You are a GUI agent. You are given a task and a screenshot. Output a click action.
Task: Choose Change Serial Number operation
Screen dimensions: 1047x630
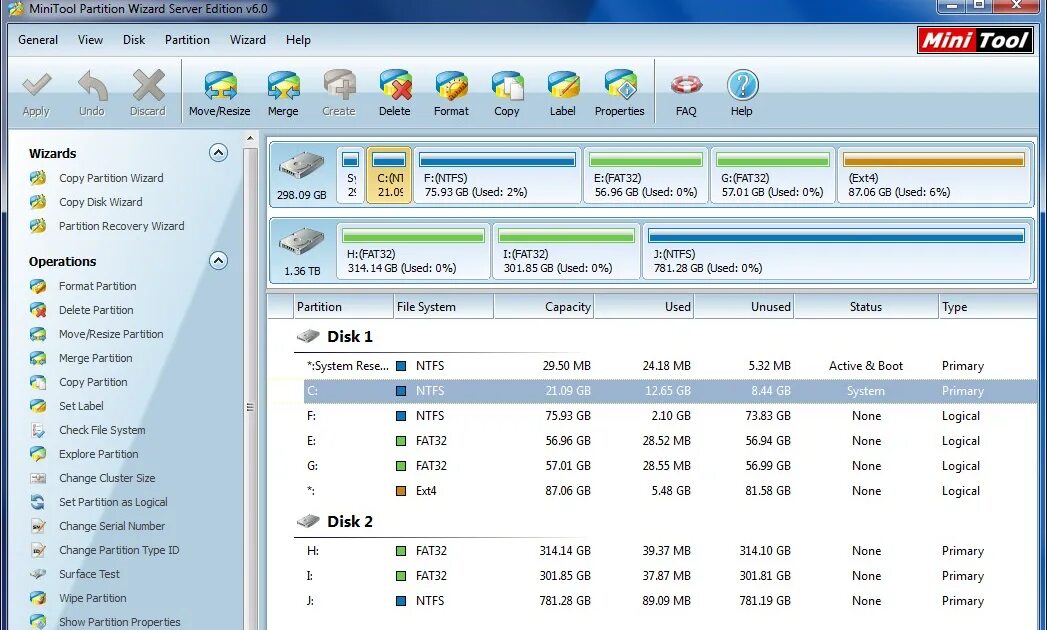pyautogui.click(x=112, y=526)
